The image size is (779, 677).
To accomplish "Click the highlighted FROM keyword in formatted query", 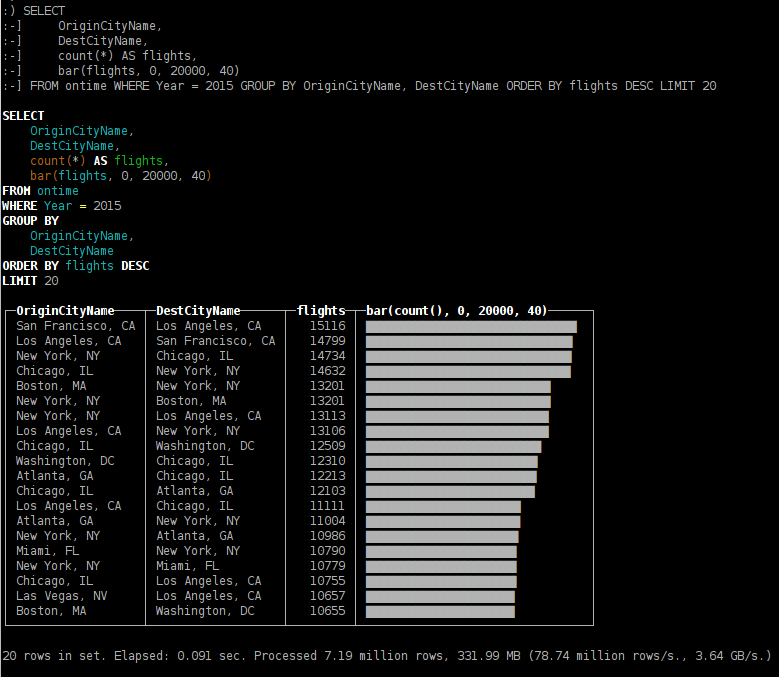I will (x=16, y=191).
